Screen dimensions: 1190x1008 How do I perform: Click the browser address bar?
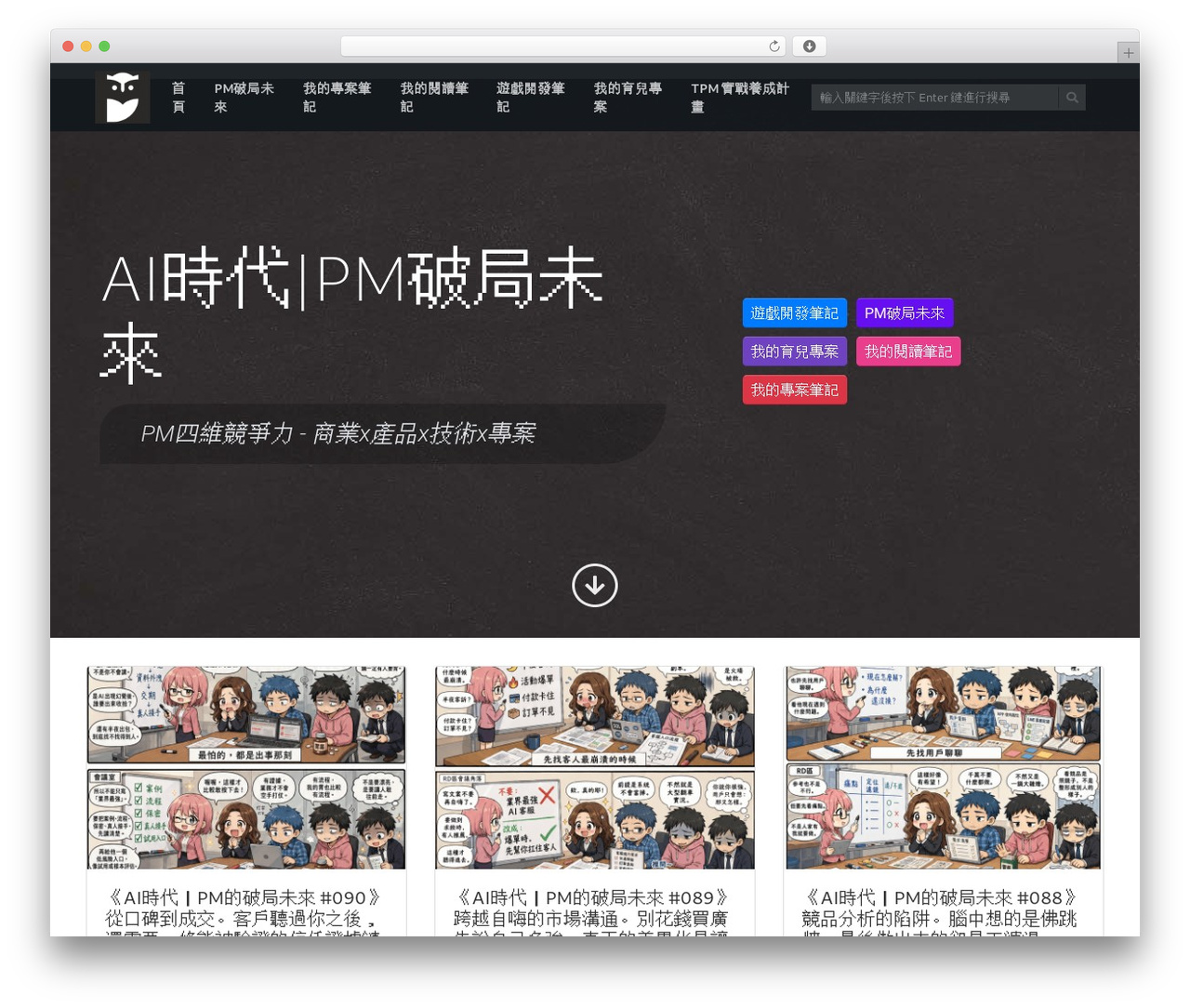click(x=563, y=46)
